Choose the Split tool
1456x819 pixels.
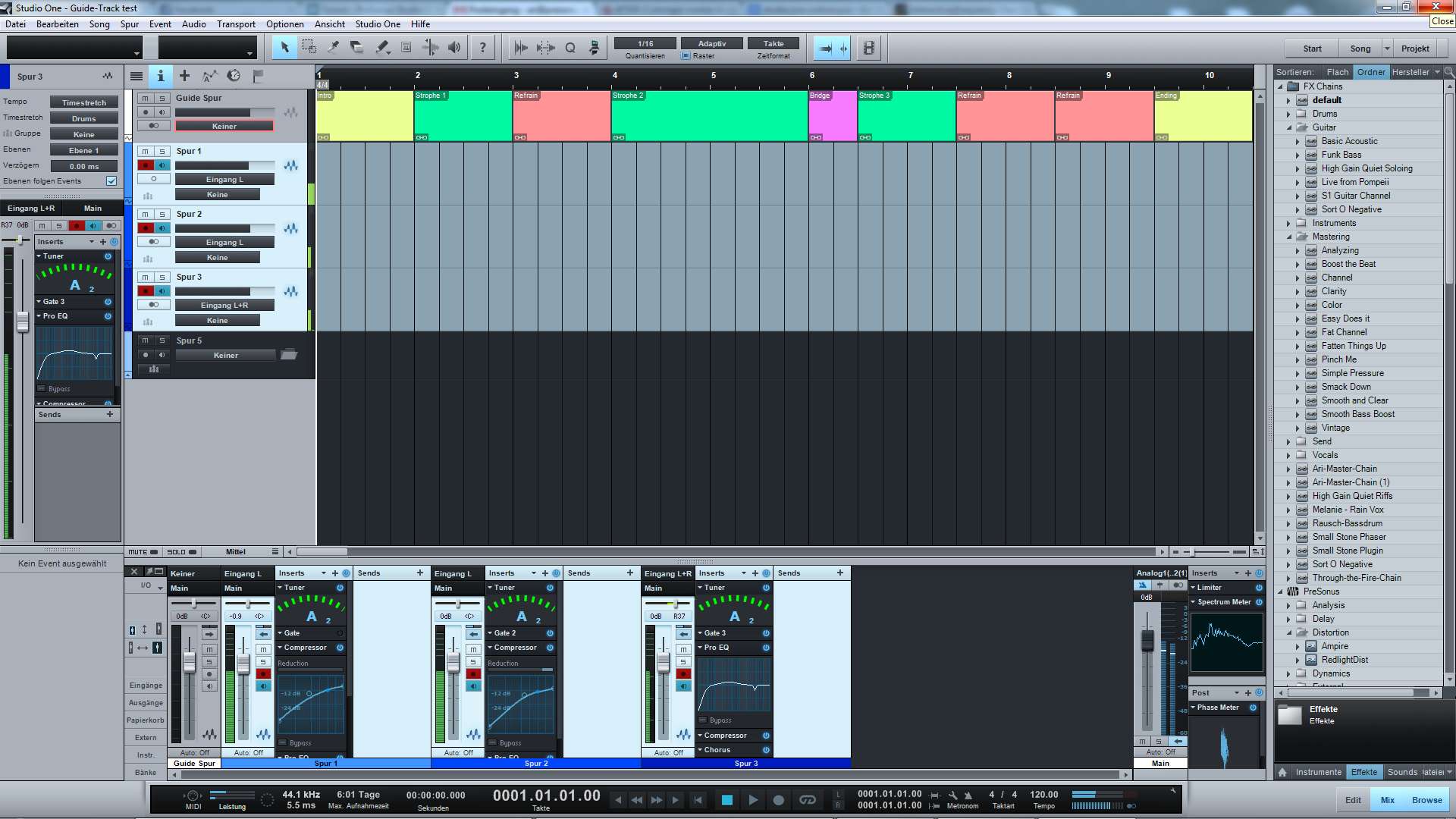pyautogui.click(x=333, y=48)
